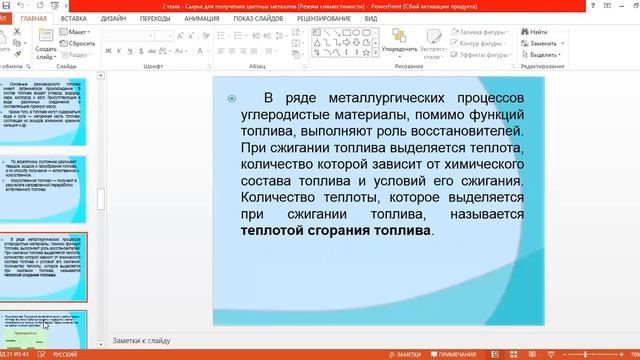Click the zoom slider handle
Screen dimensions: 640x360
pos(585,354)
